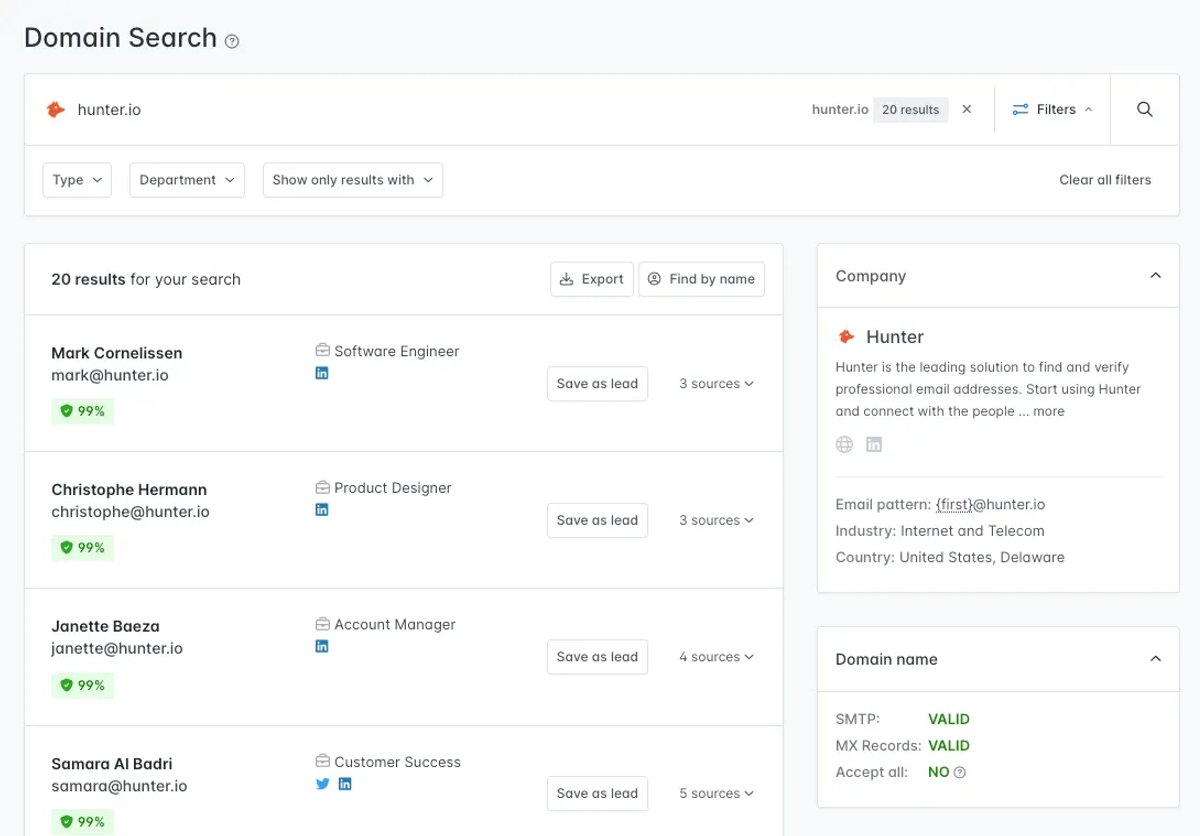Click the Account Manager job title
The width and height of the screenshot is (1200, 836).
pos(395,625)
